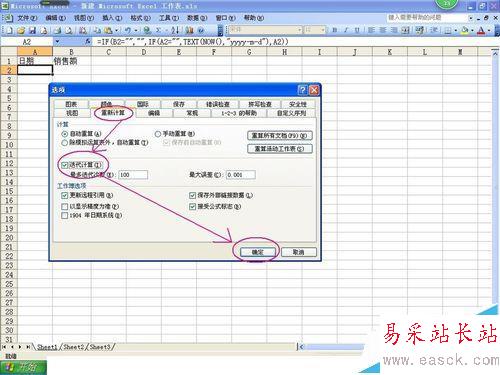Click the Print toolbar icon
This screenshot has width=500, height=375.
coord(58,31)
